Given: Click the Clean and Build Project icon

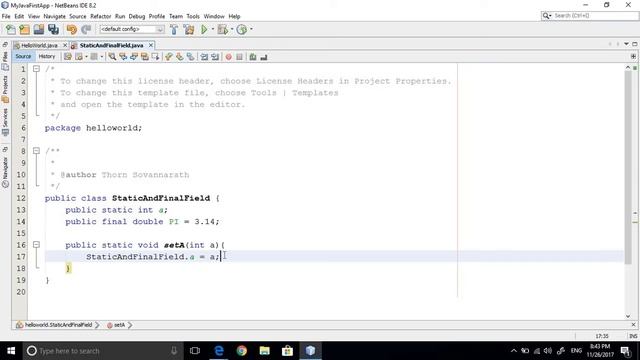Looking at the screenshot, I should 189,29.
